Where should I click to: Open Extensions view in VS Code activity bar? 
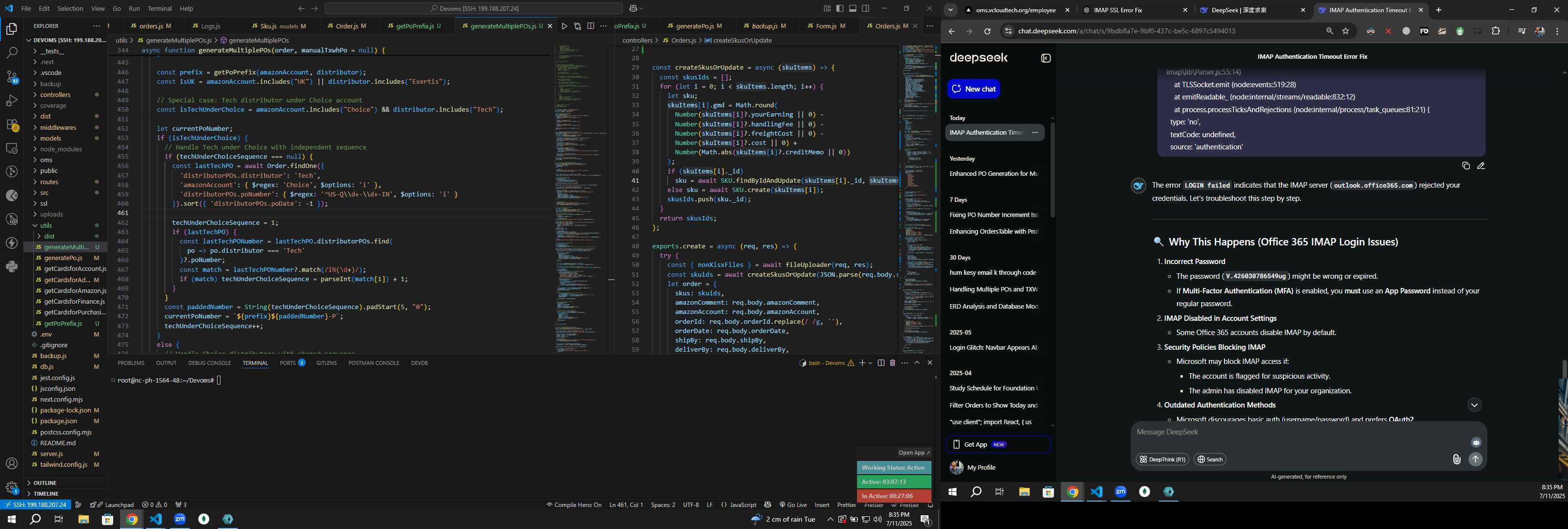12,124
